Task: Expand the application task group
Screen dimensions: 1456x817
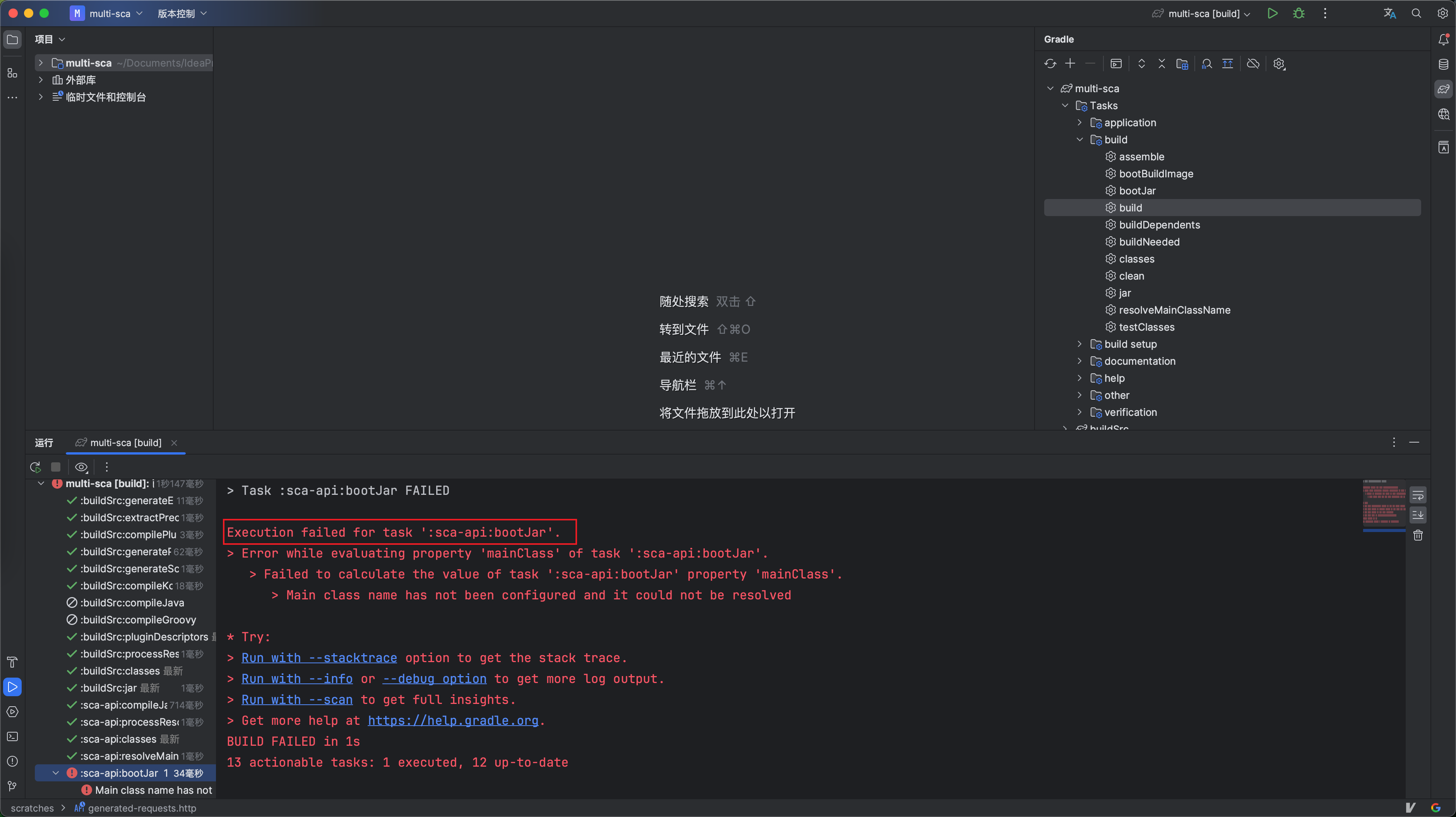Action: (x=1079, y=123)
